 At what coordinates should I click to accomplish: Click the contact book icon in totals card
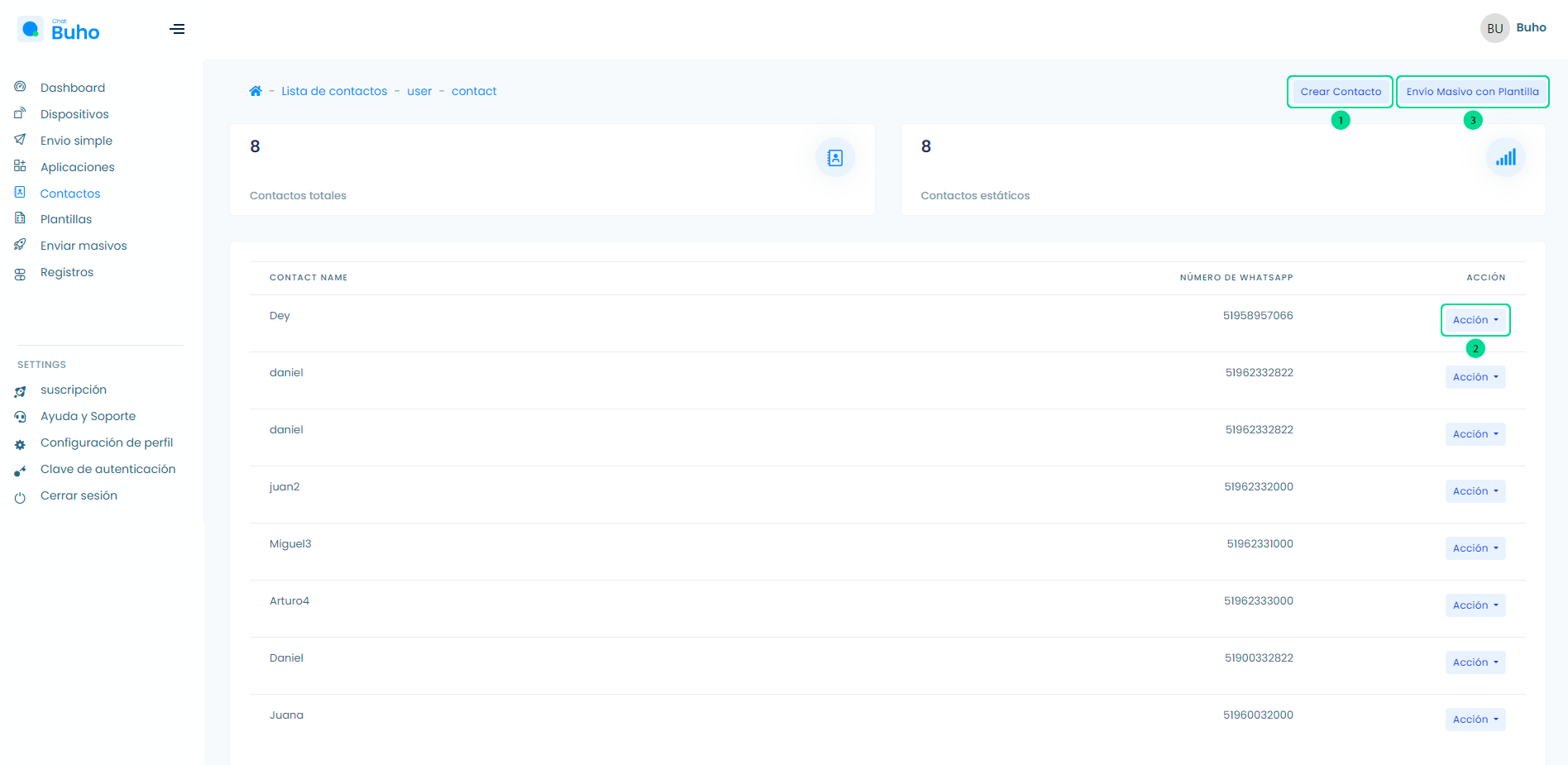coord(834,157)
